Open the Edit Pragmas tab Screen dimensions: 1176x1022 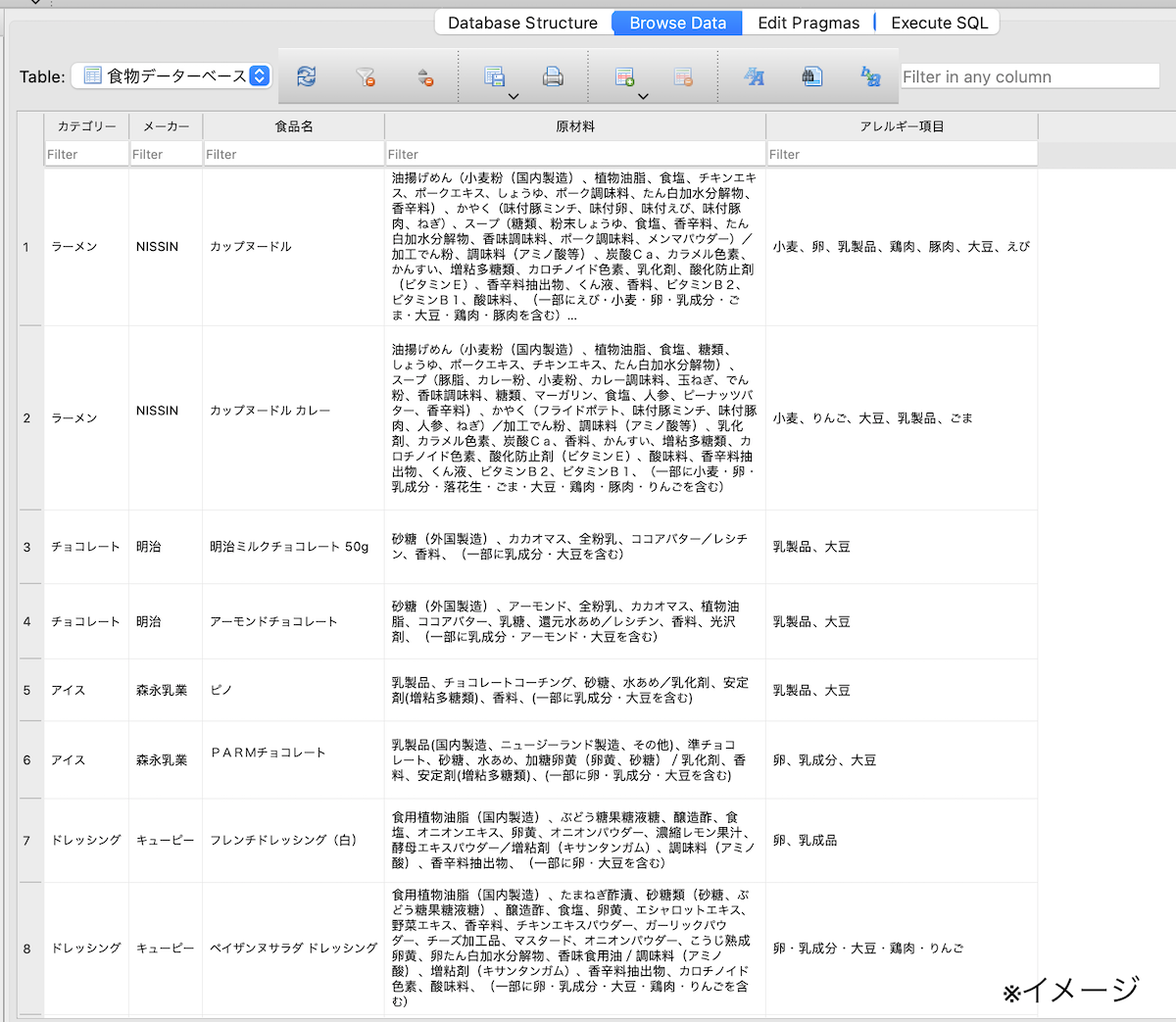(x=808, y=23)
